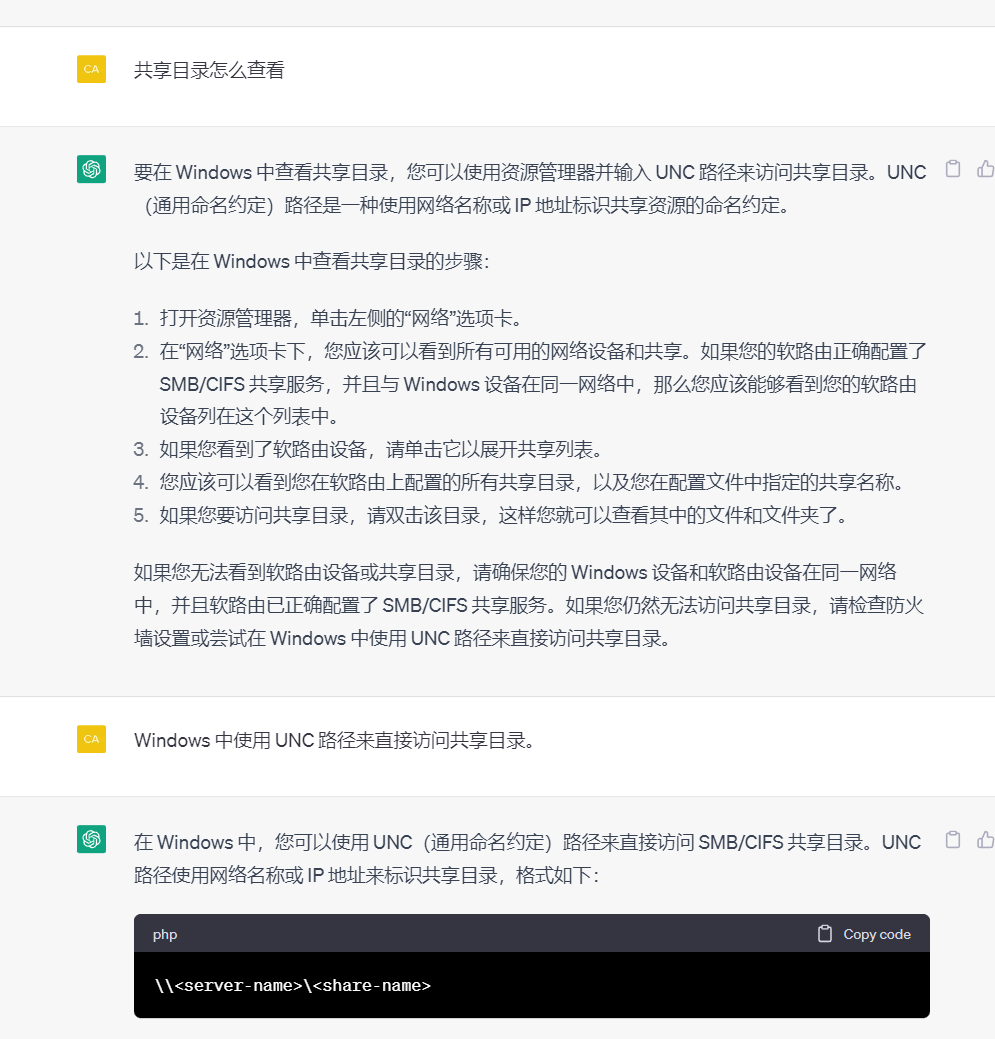Click ChatGPT logo avatar of second reply
The image size is (995, 1039).
click(x=91, y=839)
